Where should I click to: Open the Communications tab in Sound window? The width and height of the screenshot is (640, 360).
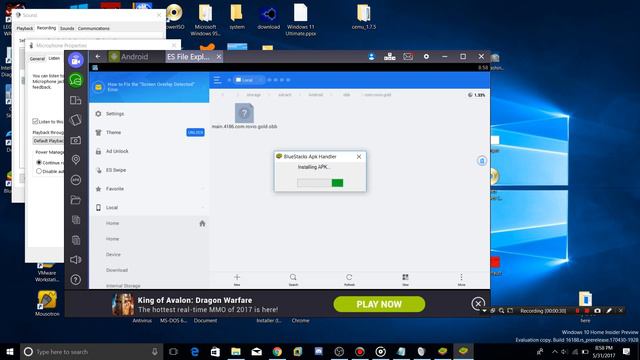pos(93,28)
